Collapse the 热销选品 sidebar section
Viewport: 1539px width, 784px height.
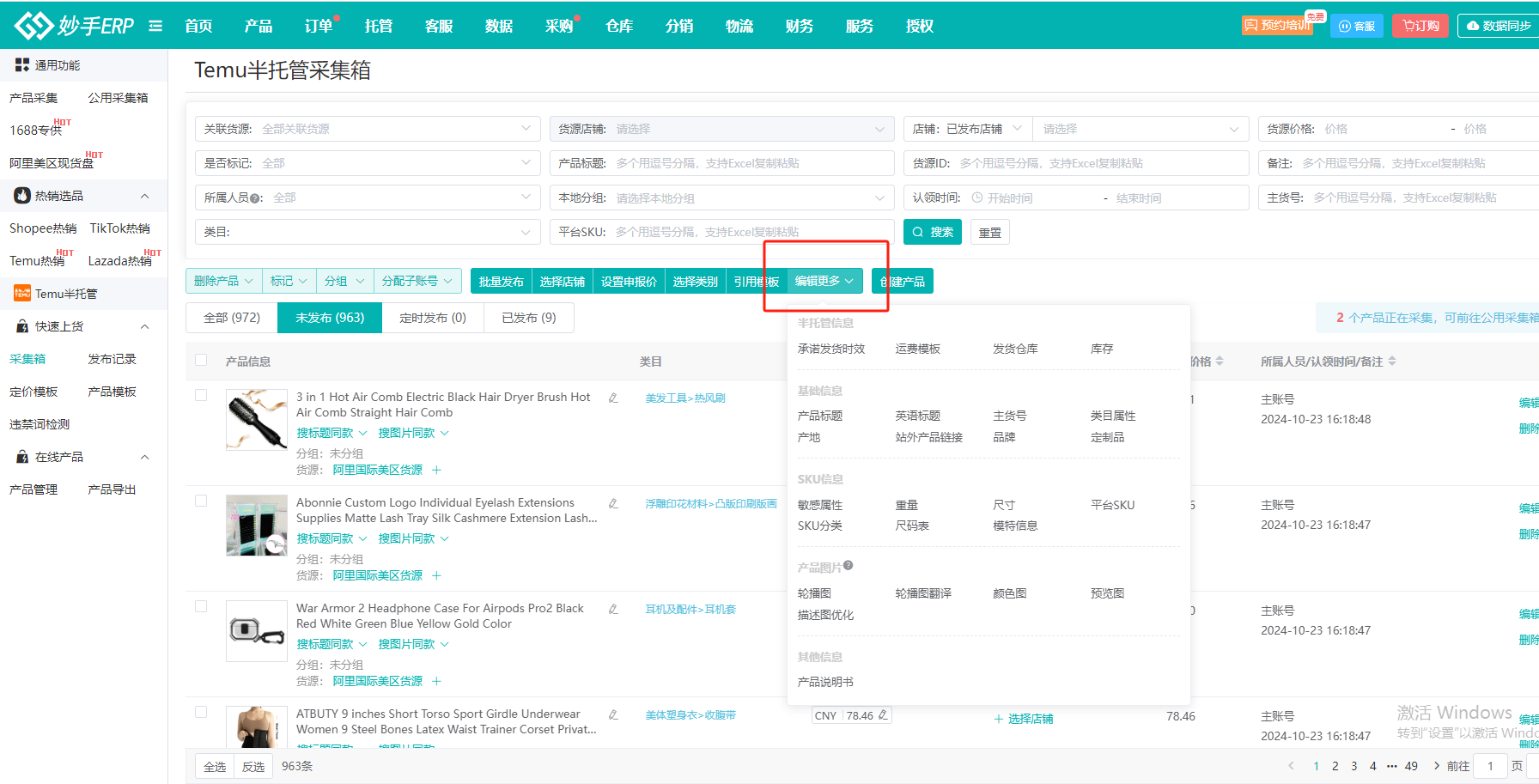pos(144,196)
